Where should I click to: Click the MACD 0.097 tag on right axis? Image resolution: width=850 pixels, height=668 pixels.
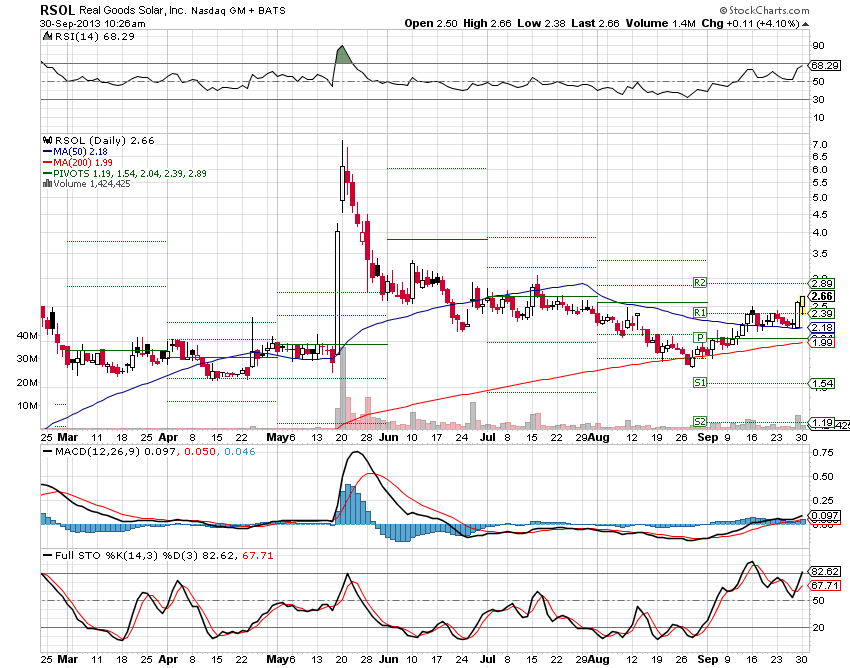click(825, 515)
